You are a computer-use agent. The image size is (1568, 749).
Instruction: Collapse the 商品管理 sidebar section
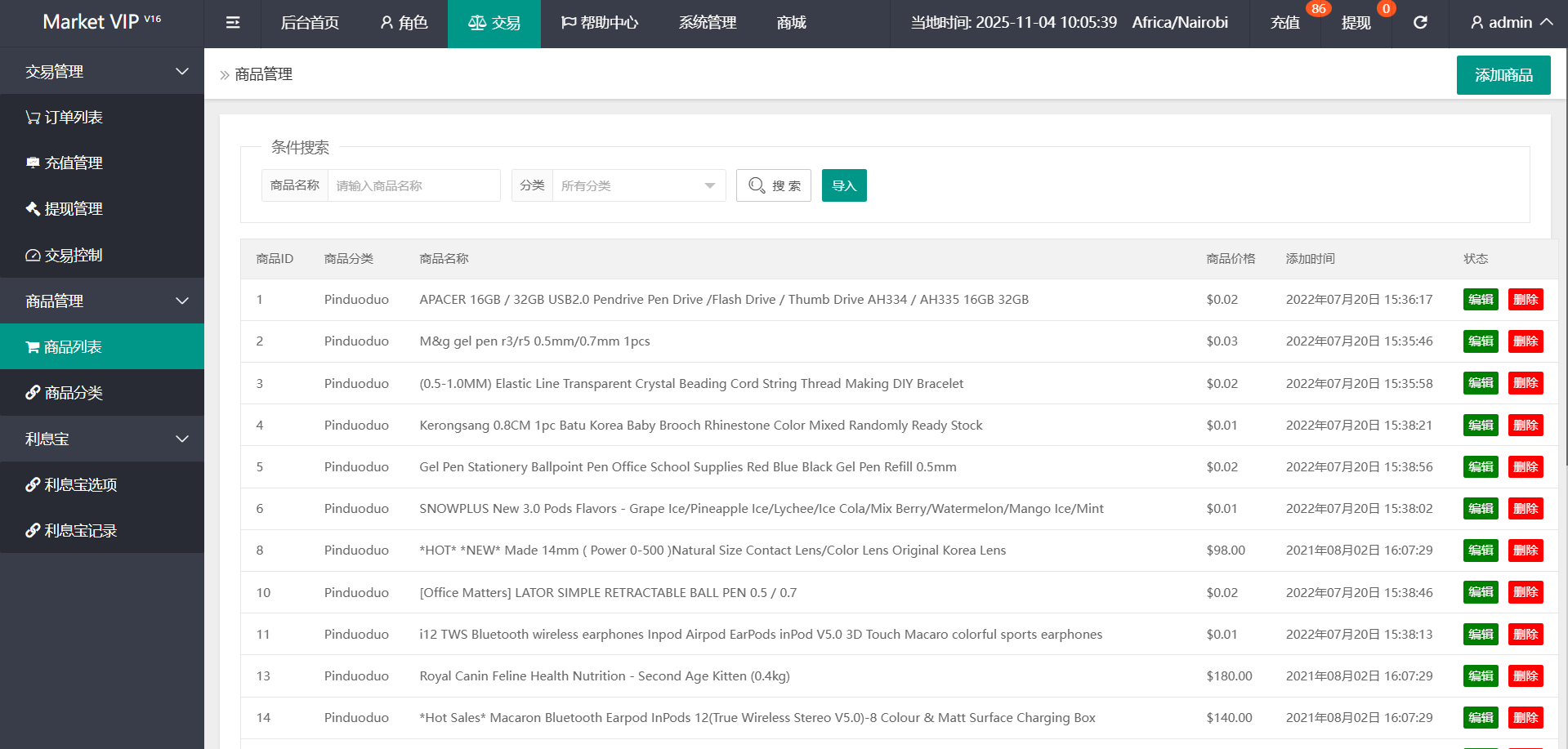(x=102, y=301)
